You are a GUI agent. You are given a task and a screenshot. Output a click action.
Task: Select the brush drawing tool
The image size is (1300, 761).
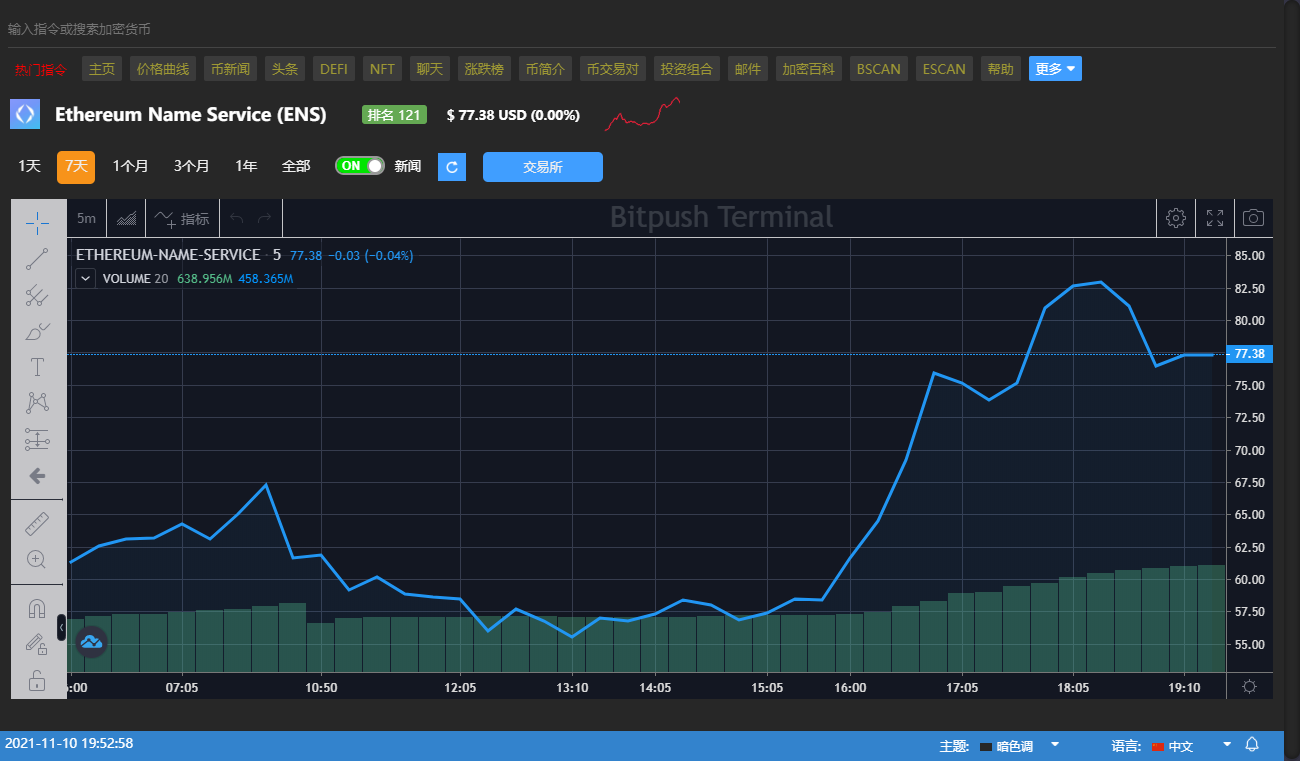(37, 331)
